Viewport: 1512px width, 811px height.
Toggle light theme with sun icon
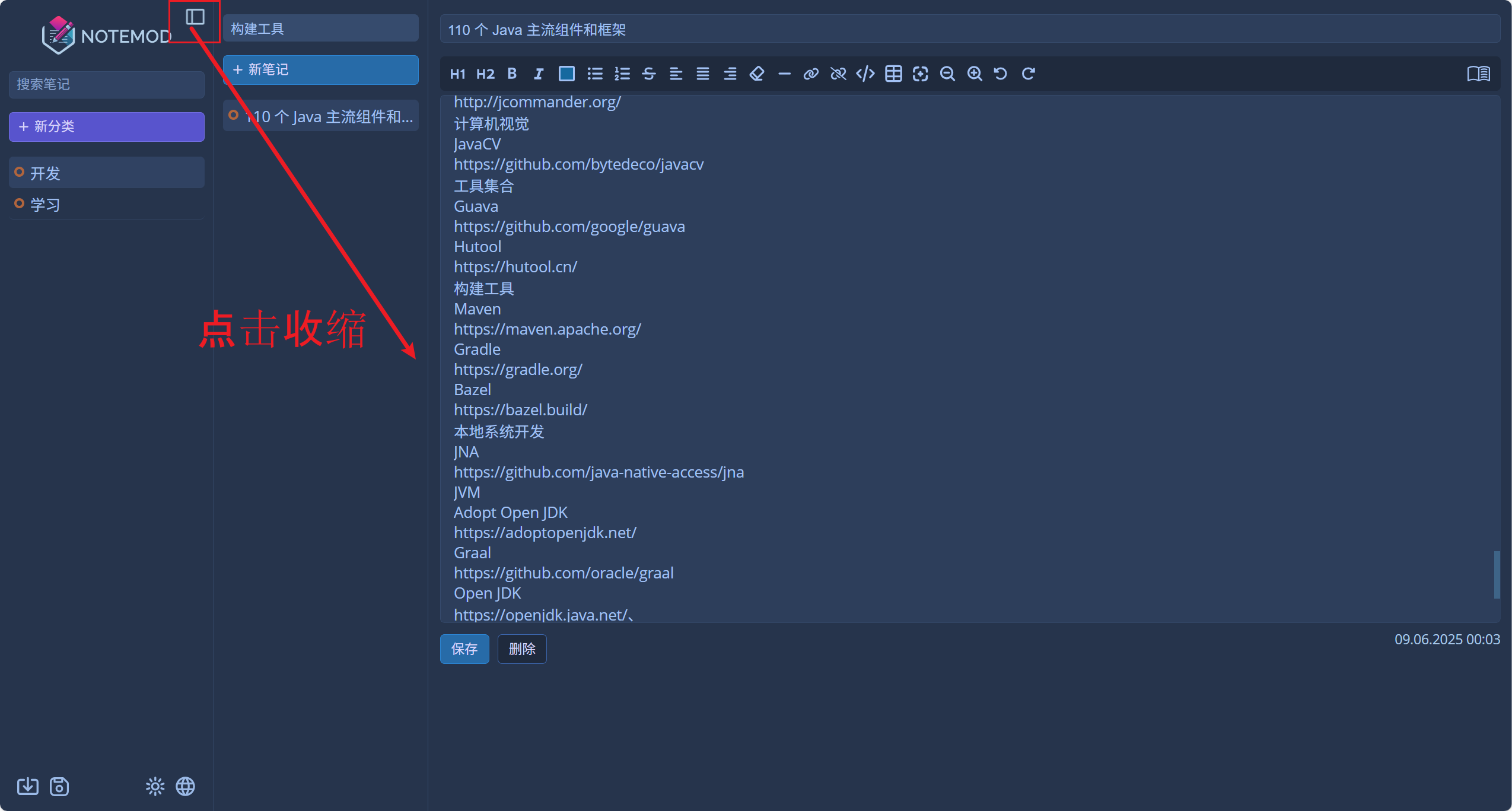(x=155, y=786)
